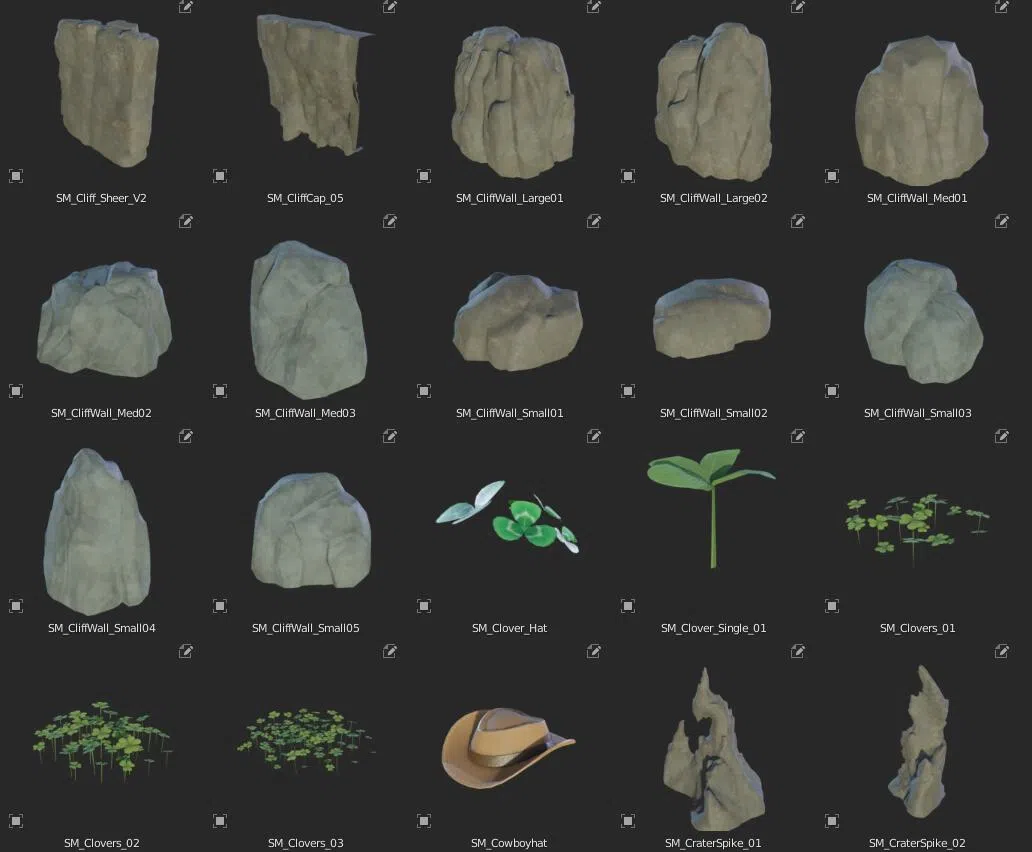Click edit icon for SM_Clovers_01
This screenshot has width=1032, height=852.
[1002, 436]
